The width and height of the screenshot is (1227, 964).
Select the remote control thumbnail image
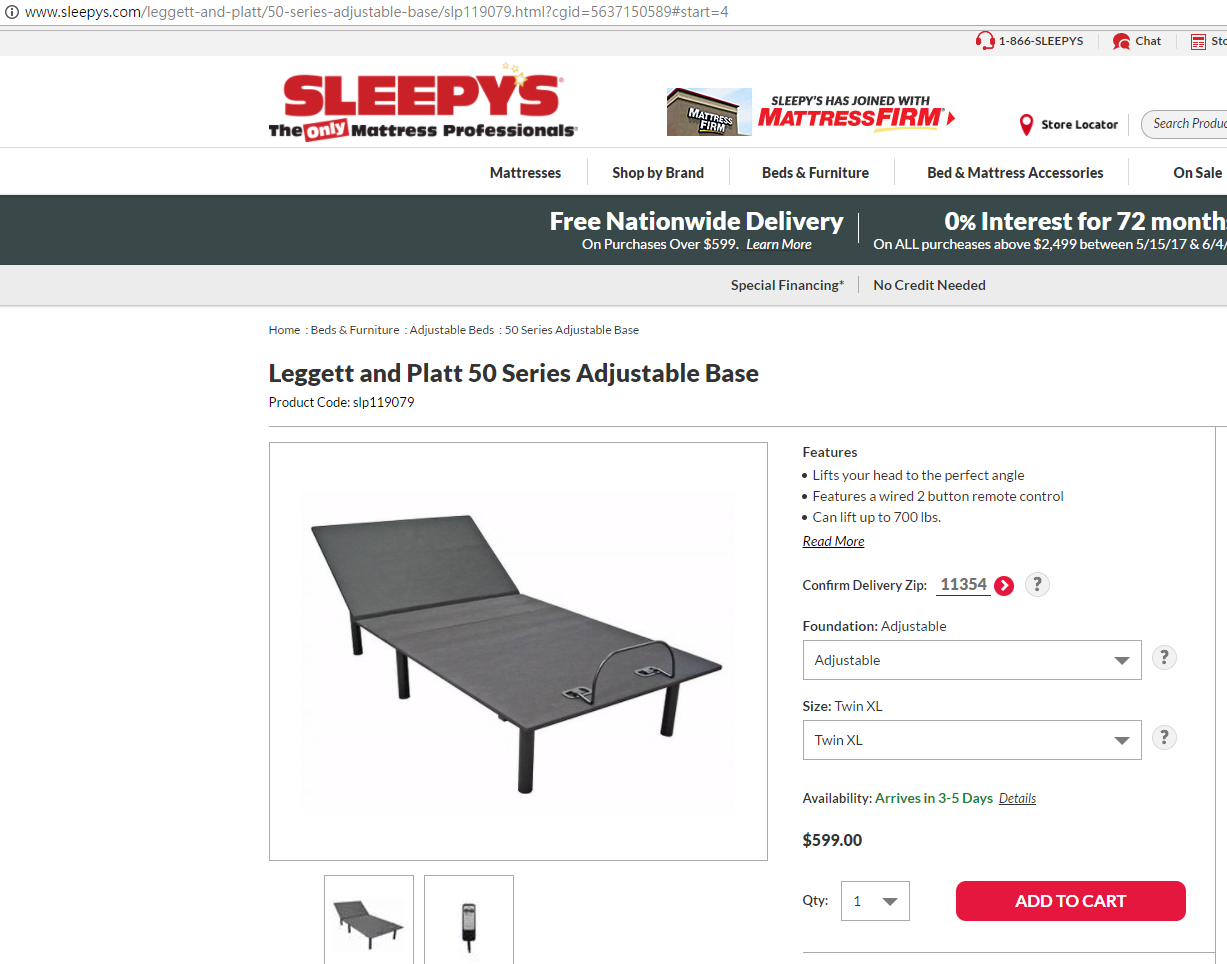pyautogui.click(x=469, y=919)
